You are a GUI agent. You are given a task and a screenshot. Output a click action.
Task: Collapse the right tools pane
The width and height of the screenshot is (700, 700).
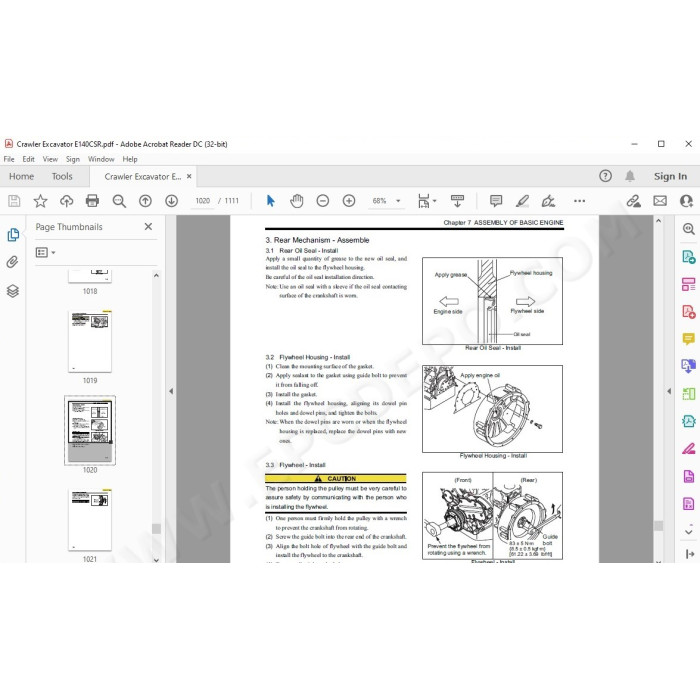point(689,554)
